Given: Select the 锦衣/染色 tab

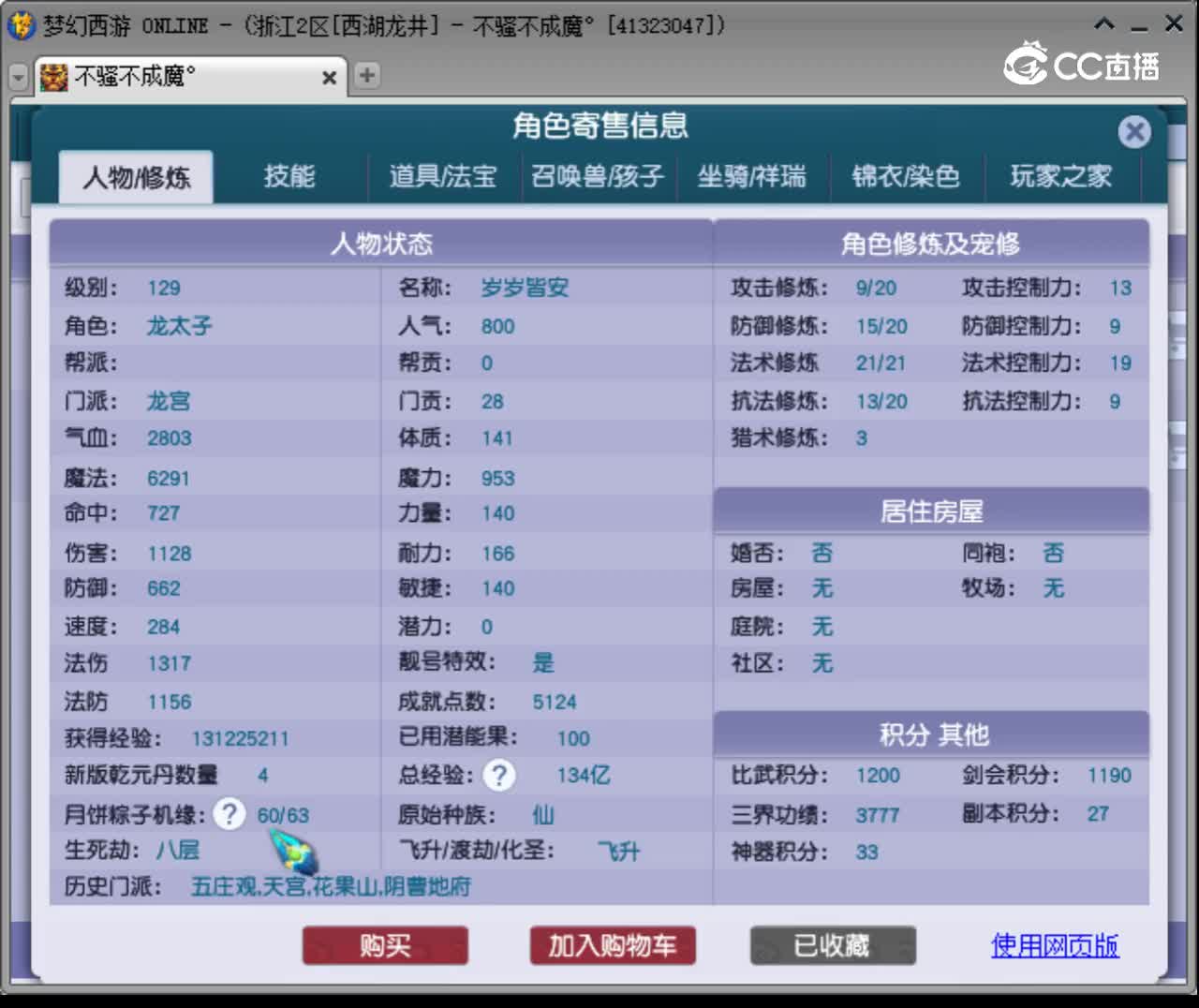Looking at the screenshot, I should pyautogui.click(x=906, y=176).
